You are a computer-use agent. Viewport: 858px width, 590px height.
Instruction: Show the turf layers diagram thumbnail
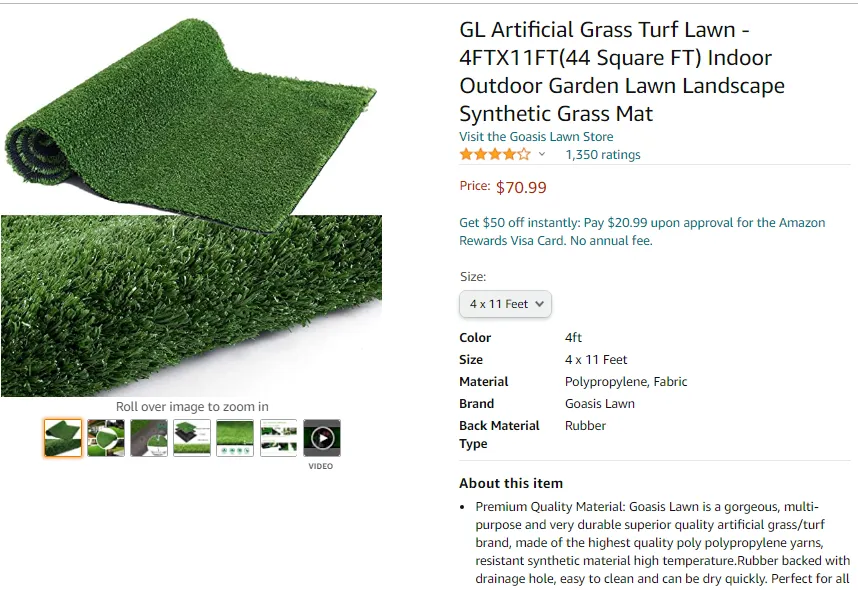(x=192, y=438)
